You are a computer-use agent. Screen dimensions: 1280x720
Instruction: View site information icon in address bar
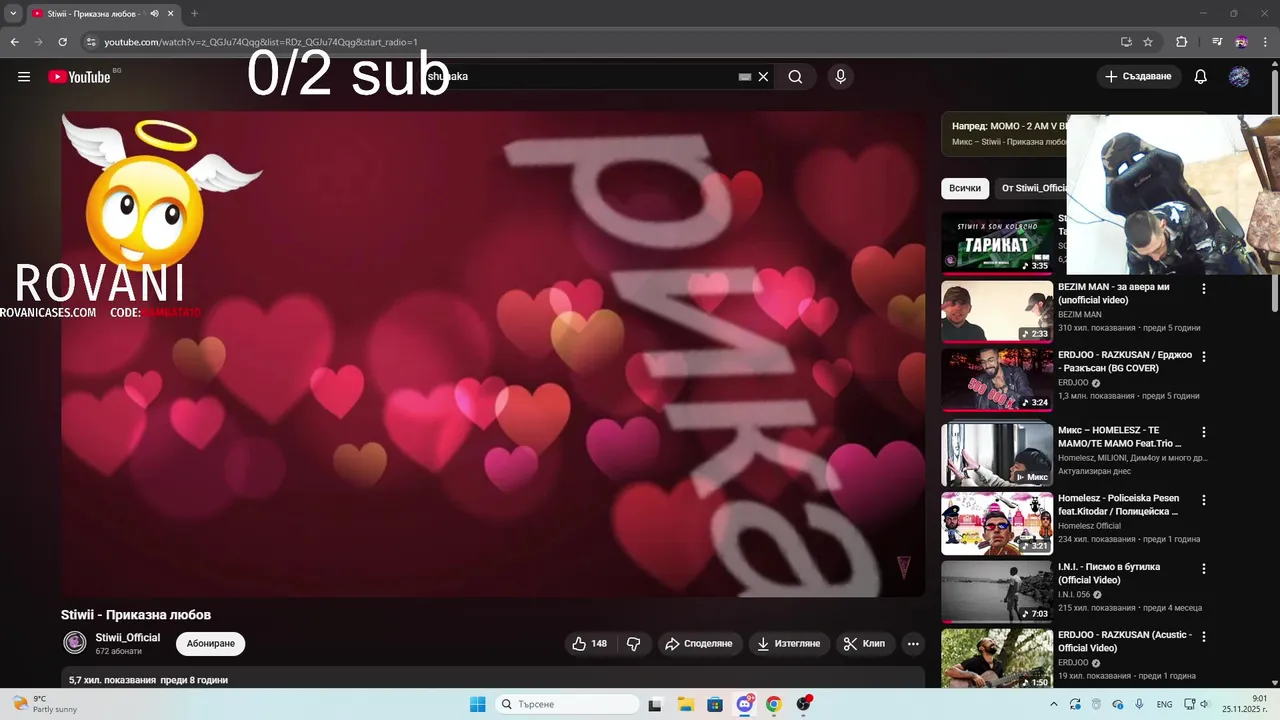click(91, 42)
